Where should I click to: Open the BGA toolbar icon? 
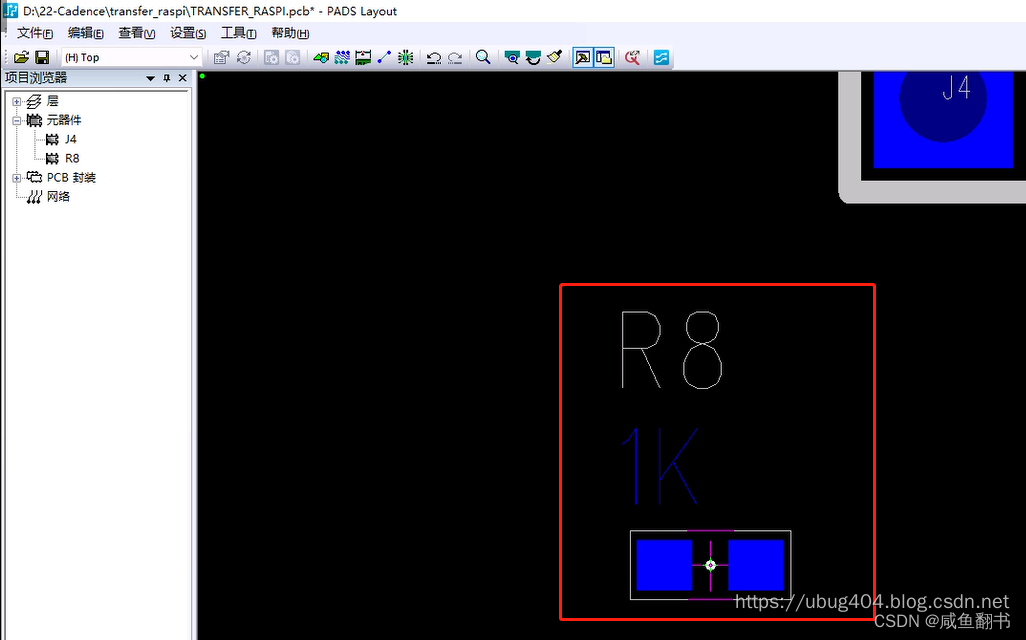pos(405,58)
